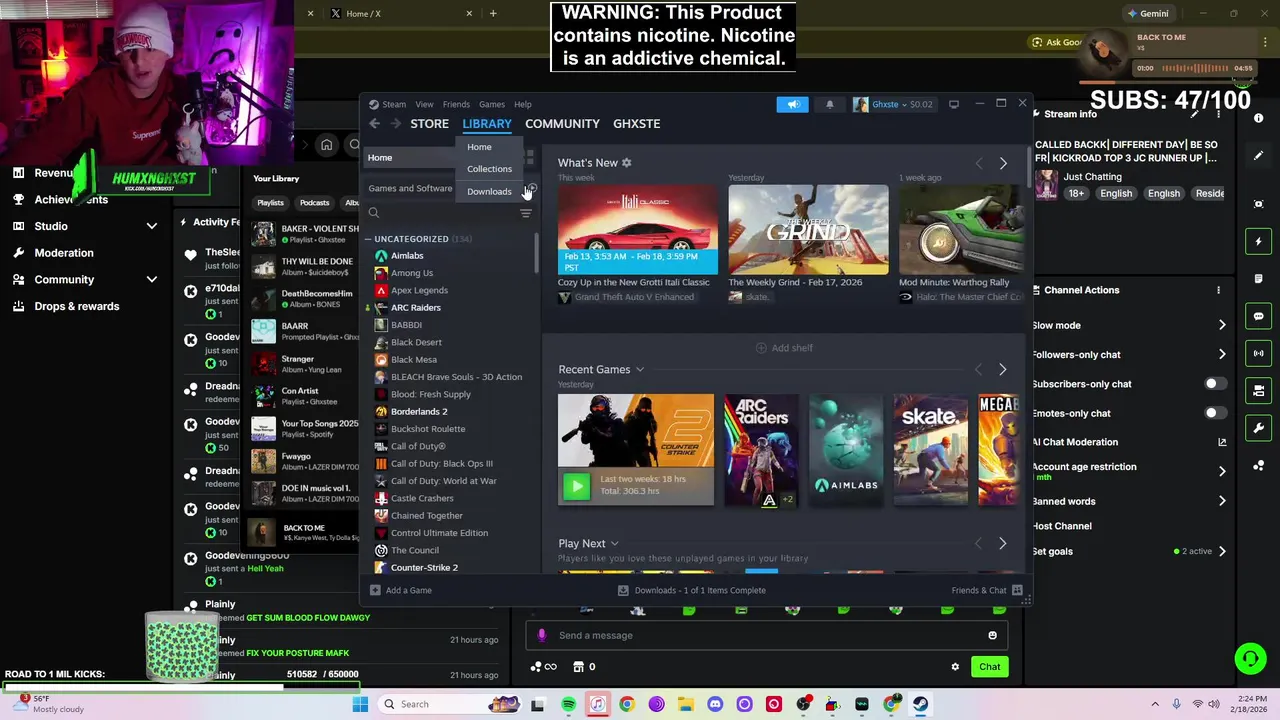Go back with Steam back arrow
This screenshot has height=720, width=1280.
375,124
